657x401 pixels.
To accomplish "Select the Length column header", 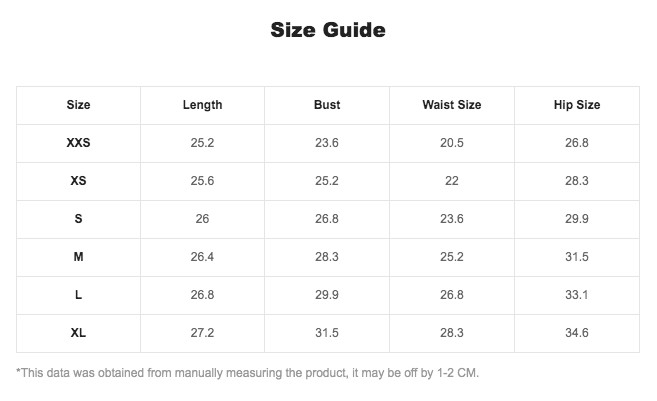I will [x=202, y=105].
